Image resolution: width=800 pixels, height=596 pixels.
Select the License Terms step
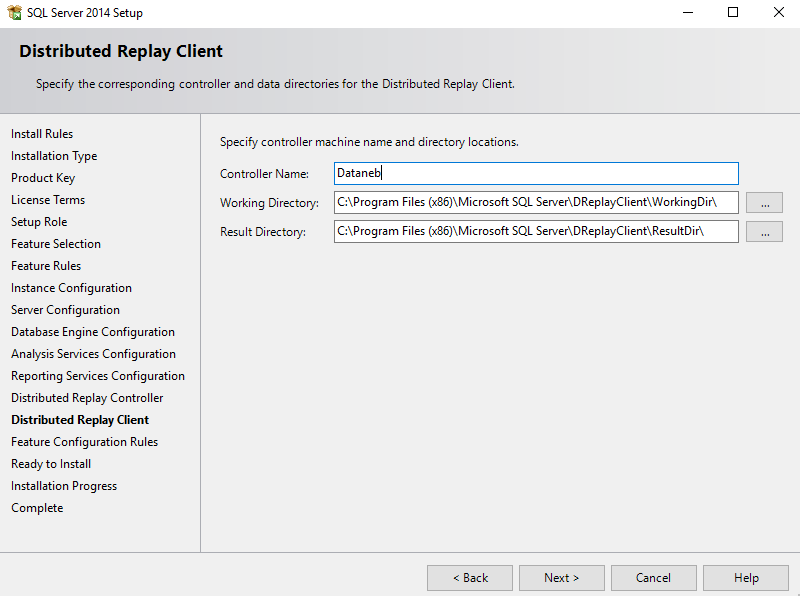(48, 200)
